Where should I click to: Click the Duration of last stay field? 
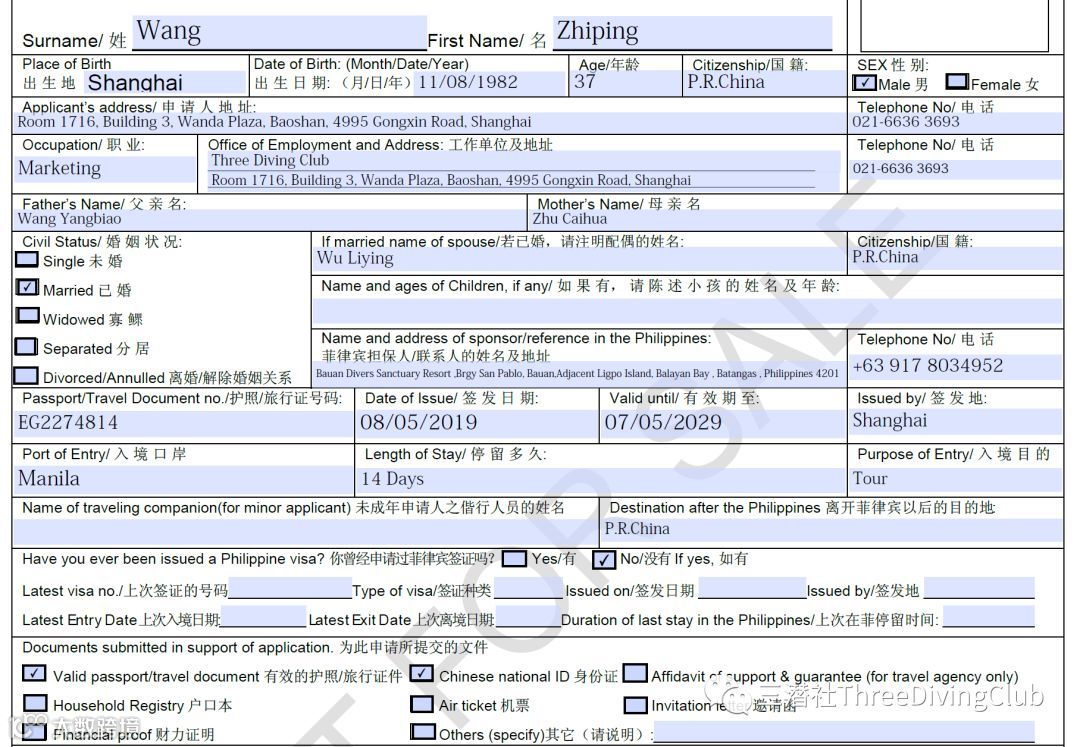[988, 617]
